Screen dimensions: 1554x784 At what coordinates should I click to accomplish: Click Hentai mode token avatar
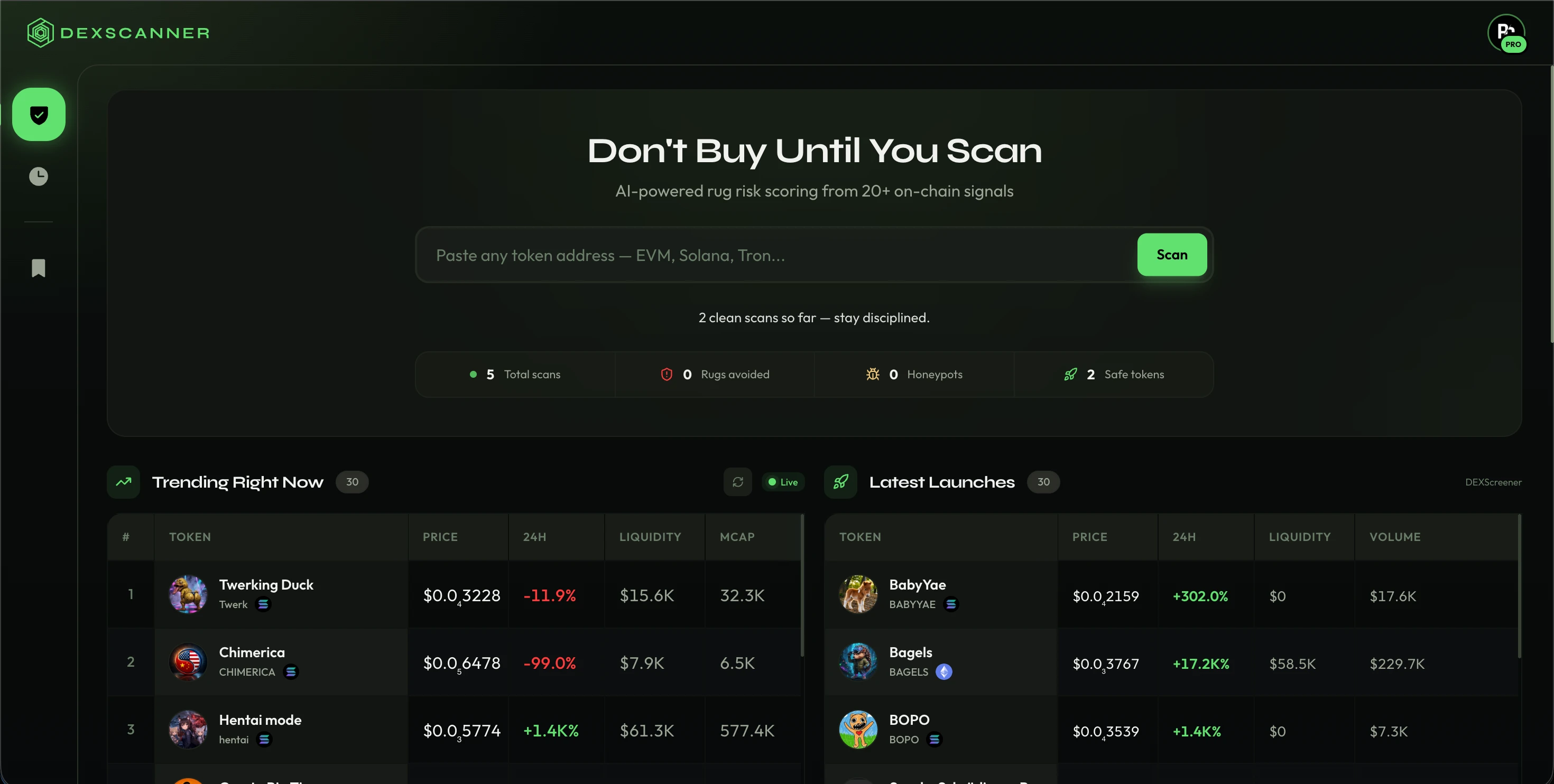pyautogui.click(x=188, y=729)
